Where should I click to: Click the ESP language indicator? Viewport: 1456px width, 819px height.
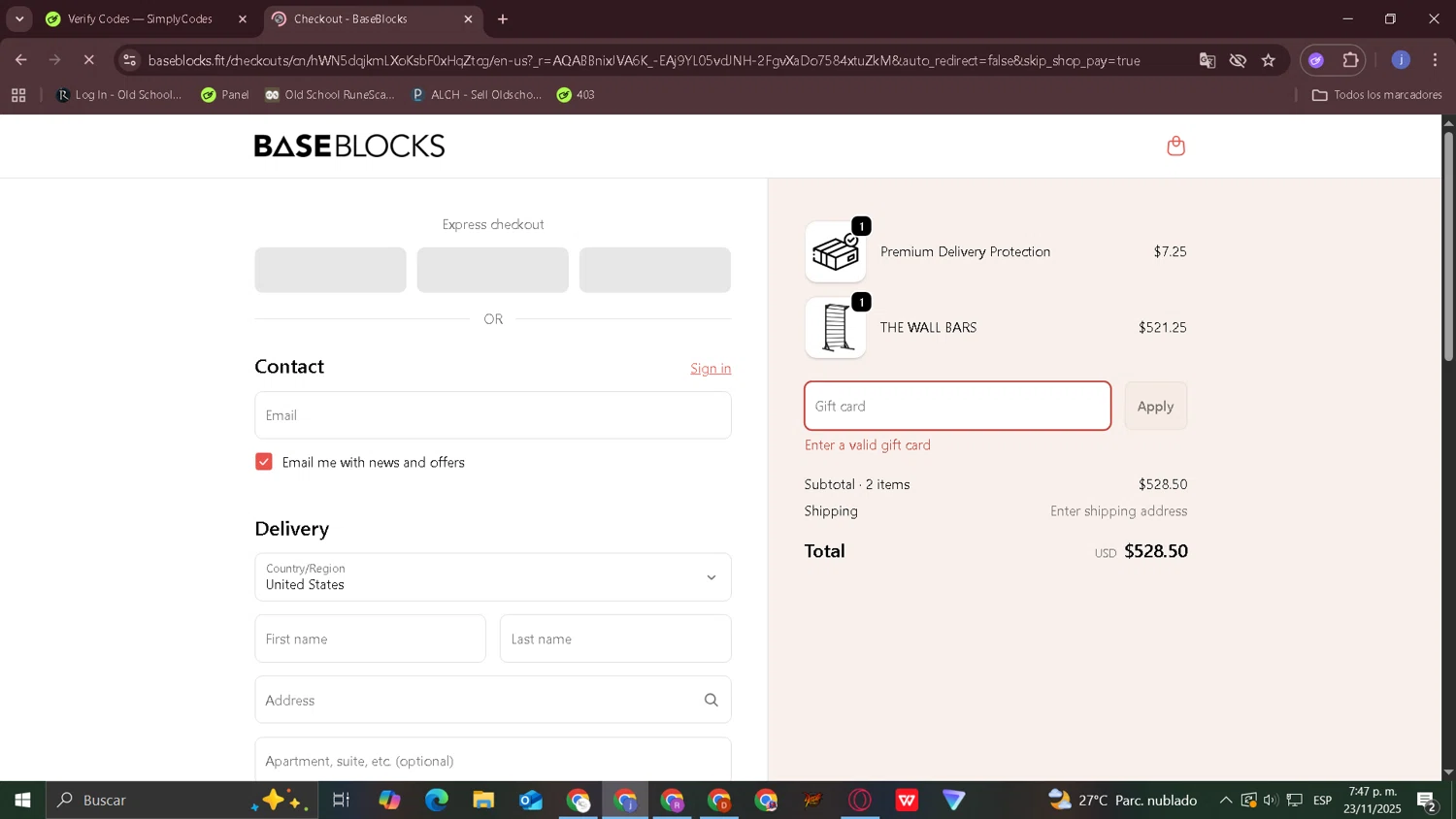point(1322,801)
